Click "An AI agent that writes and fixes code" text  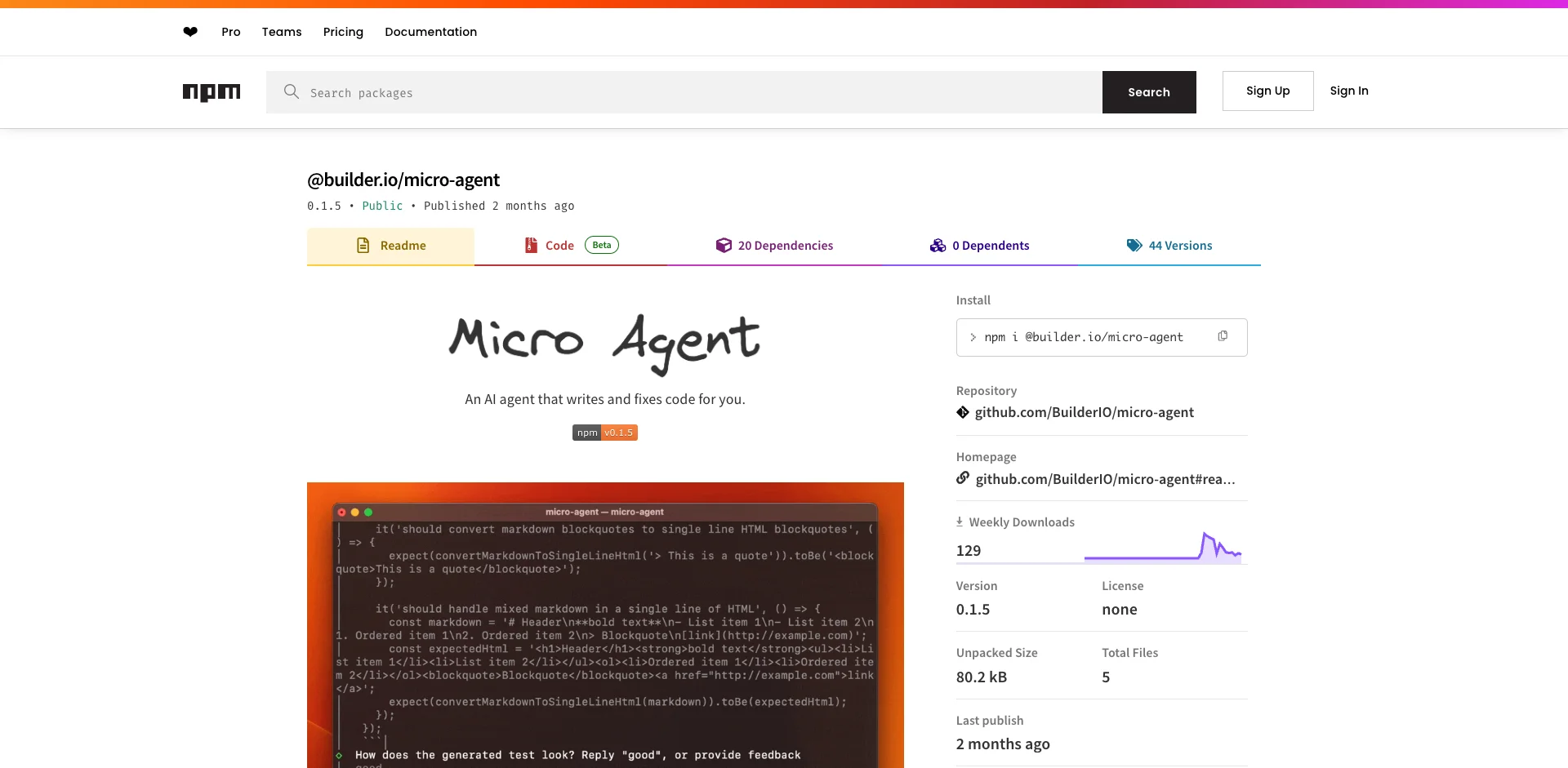pos(605,399)
